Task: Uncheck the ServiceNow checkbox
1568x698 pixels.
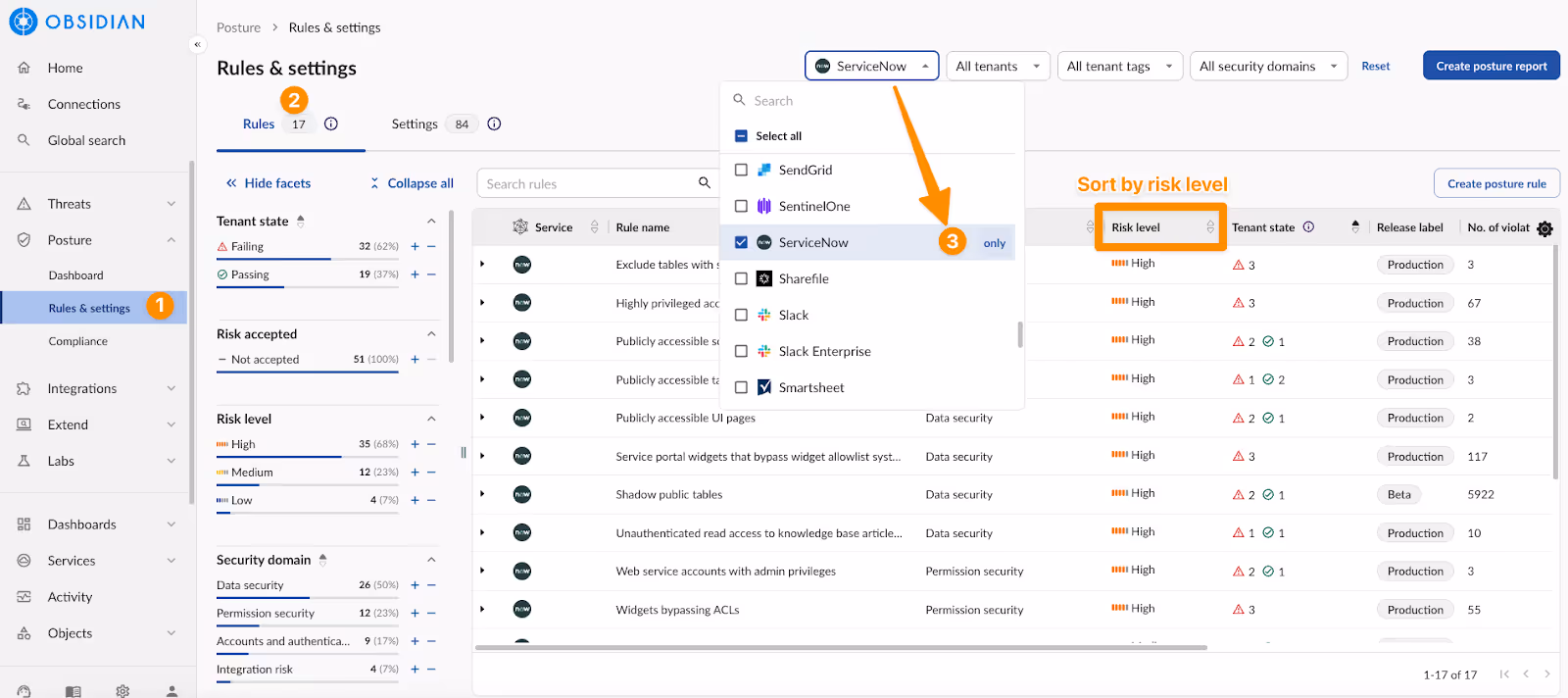Action: tap(741, 242)
